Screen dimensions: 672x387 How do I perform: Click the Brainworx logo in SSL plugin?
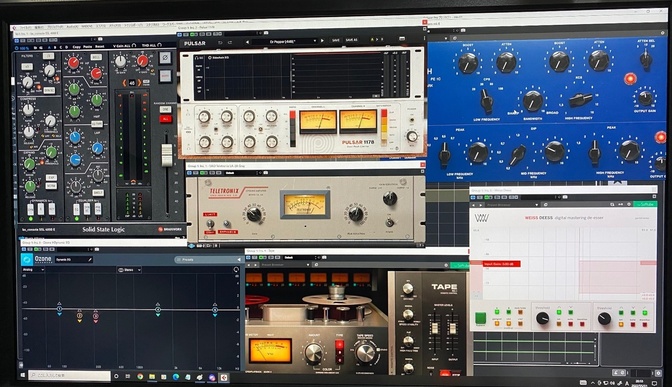170,229
